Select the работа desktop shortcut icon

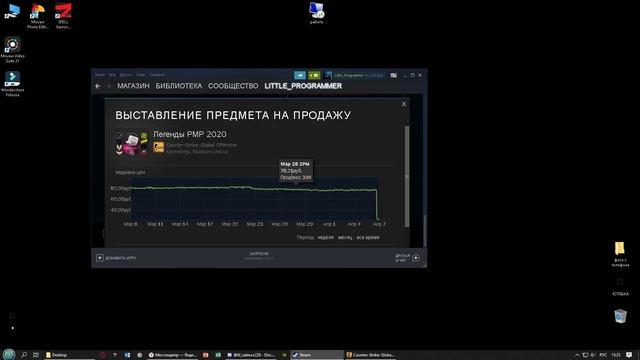[316, 13]
